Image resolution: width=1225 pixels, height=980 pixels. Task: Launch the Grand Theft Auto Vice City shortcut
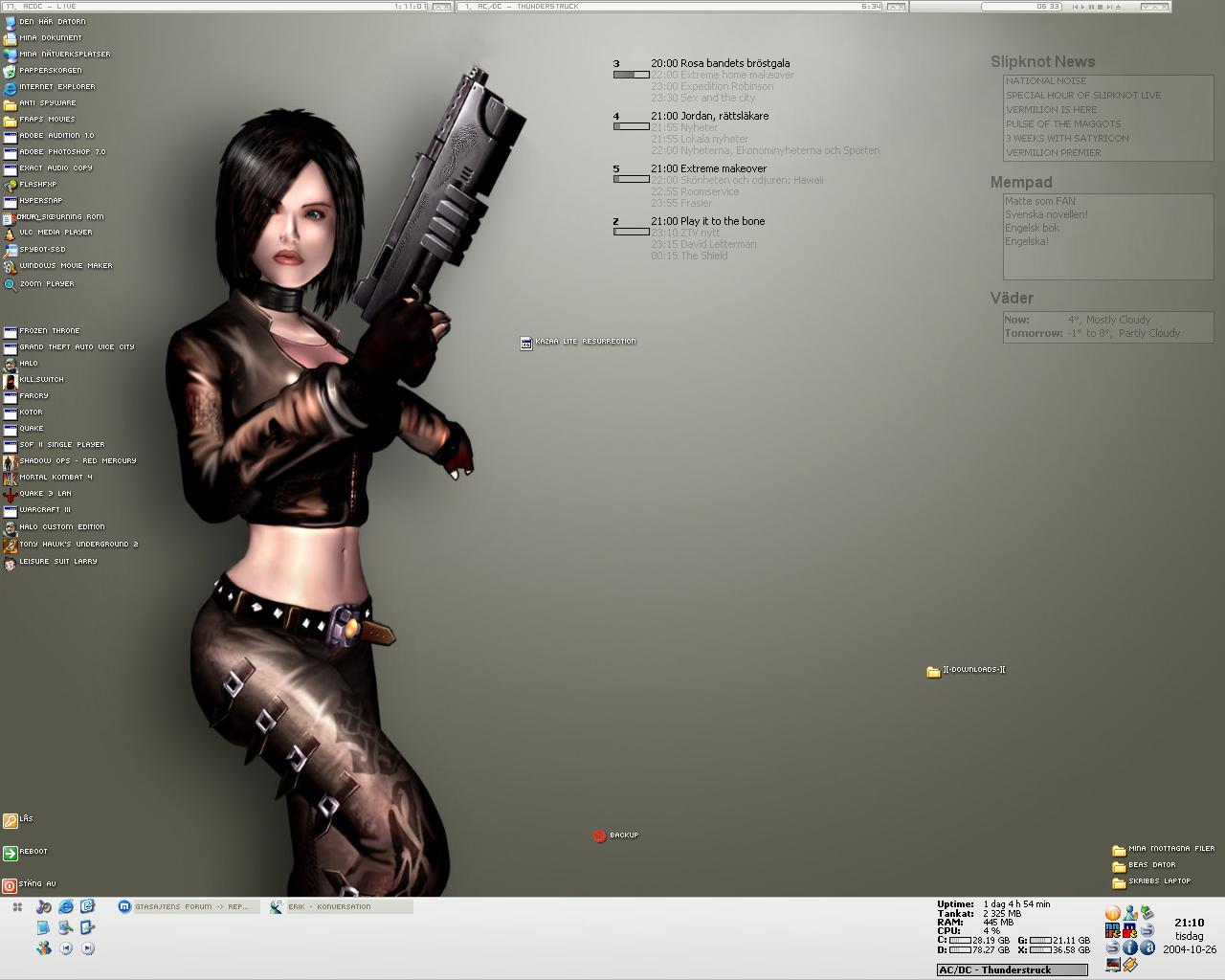point(69,347)
